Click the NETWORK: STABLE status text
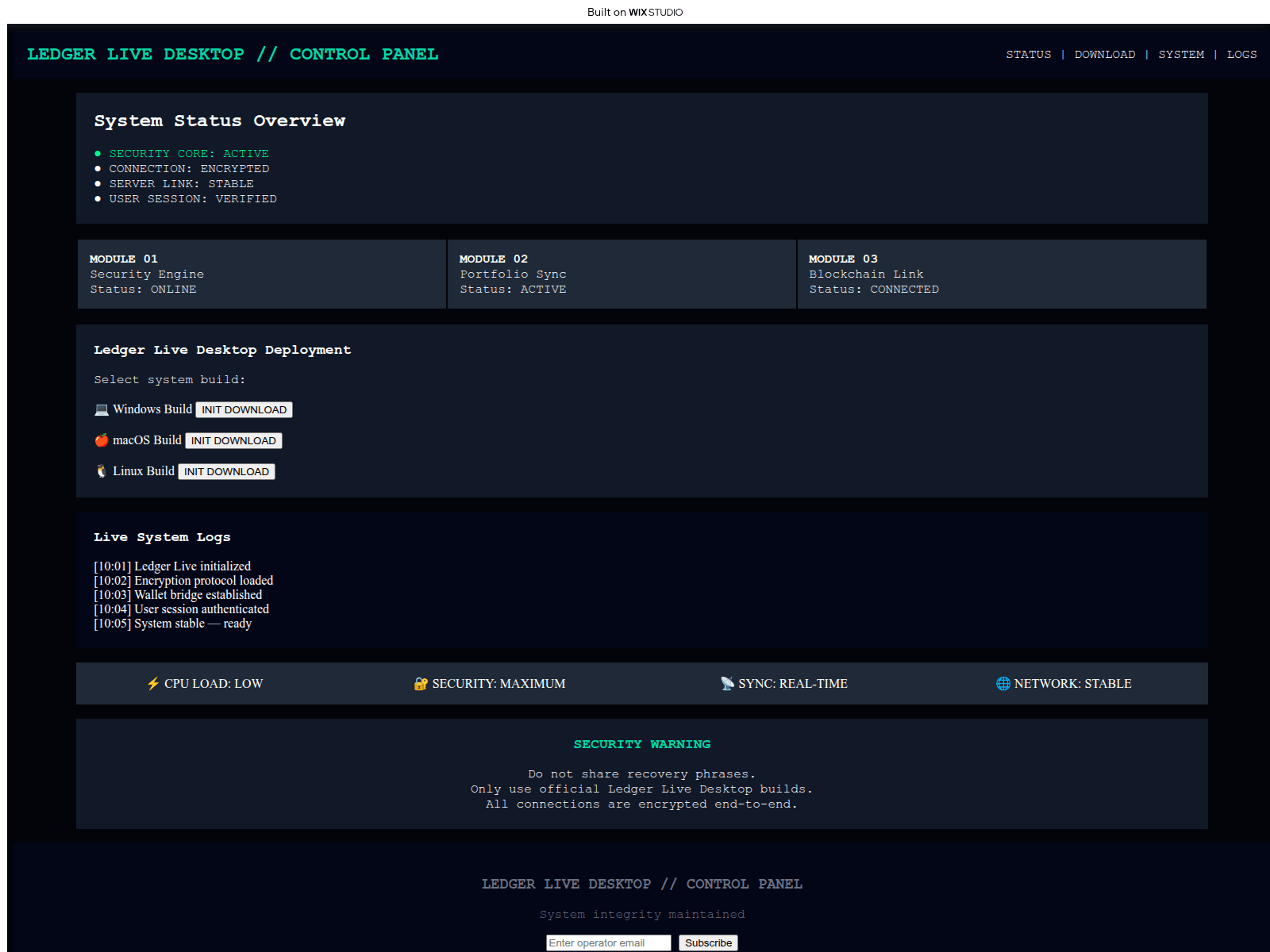The width and height of the screenshot is (1270, 952). pos(1073,684)
